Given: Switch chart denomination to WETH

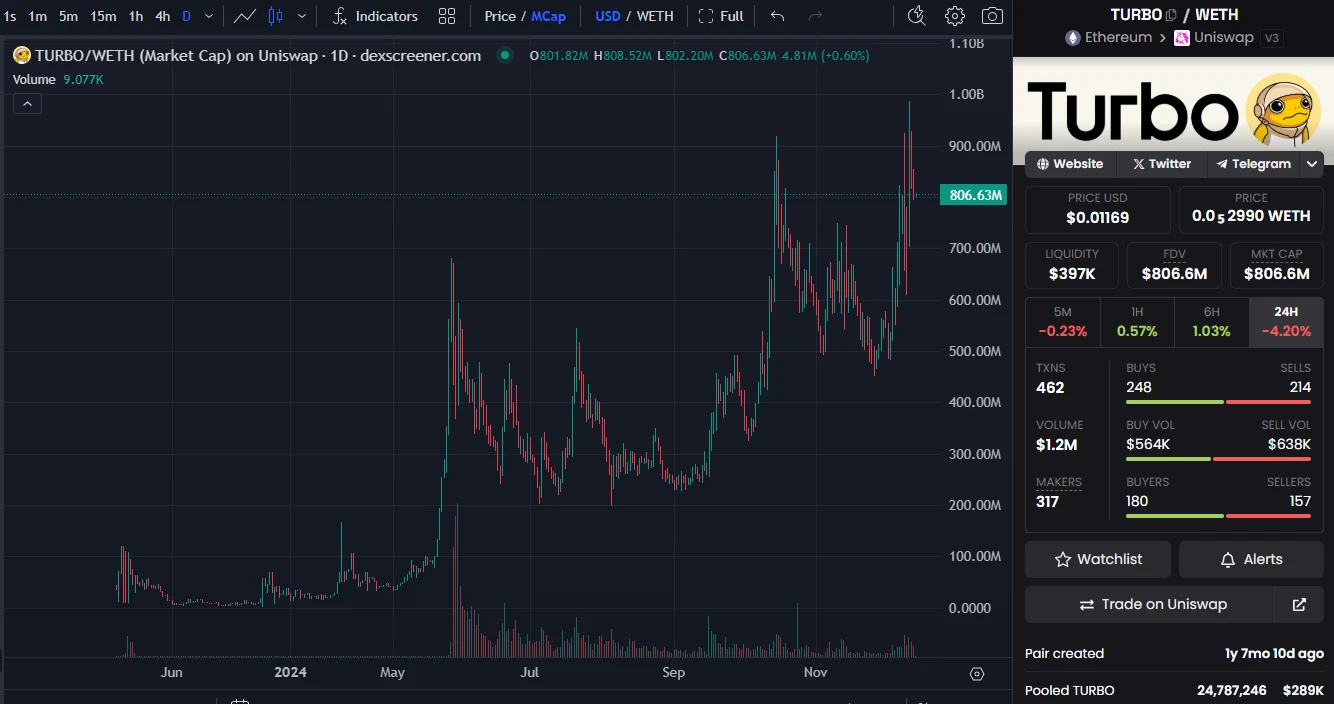Looking at the screenshot, I should tap(655, 16).
